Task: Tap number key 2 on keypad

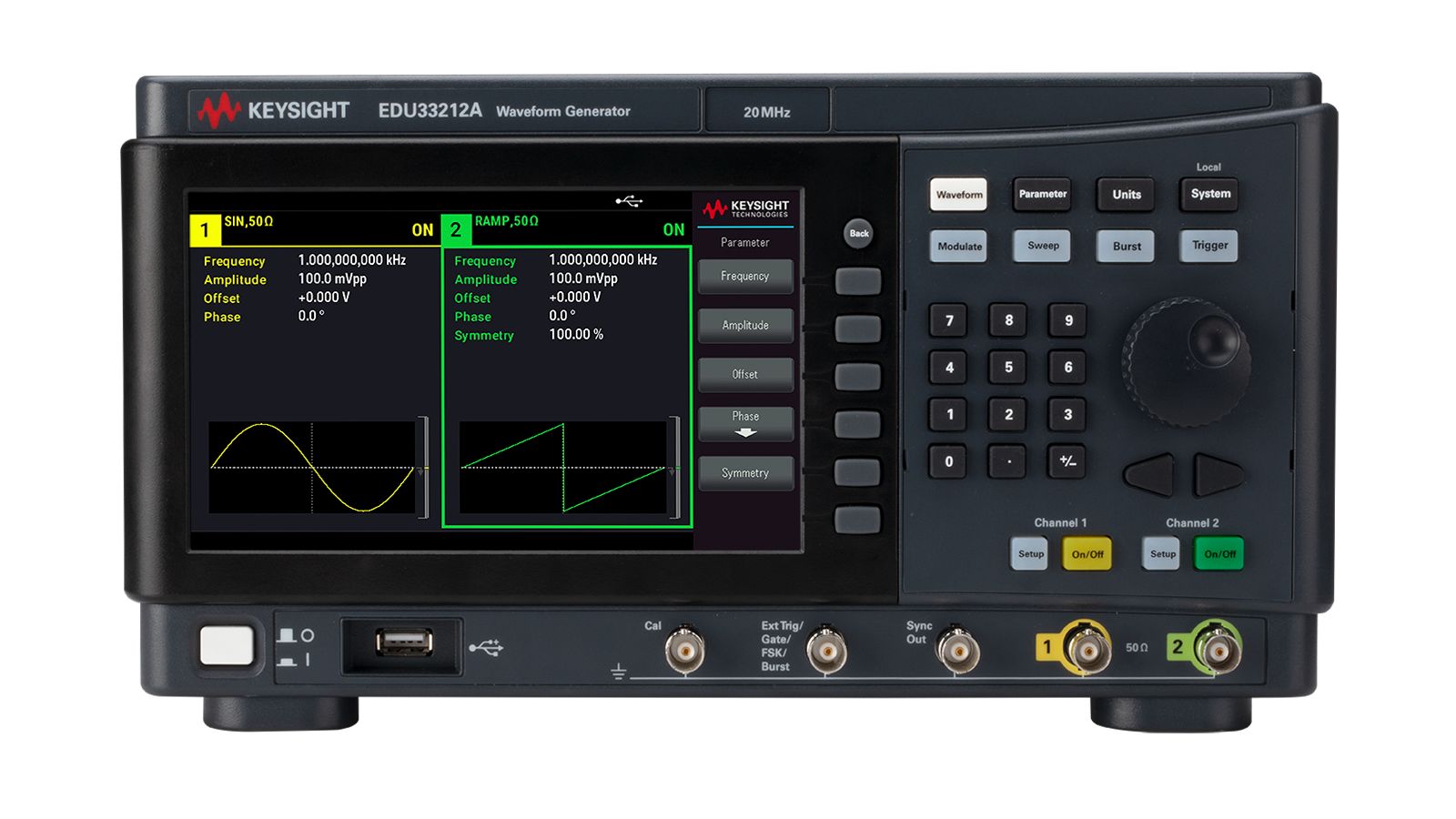Action: 1008,415
